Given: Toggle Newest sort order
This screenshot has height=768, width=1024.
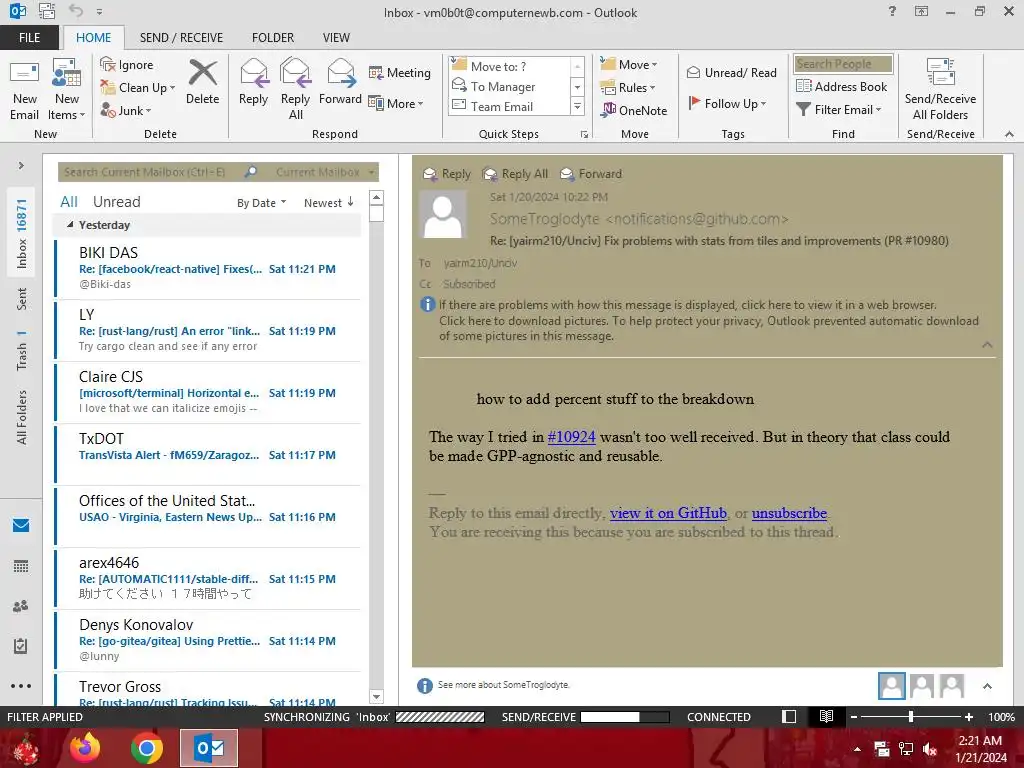Looking at the screenshot, I should pyautogui.click(x=328, y=202).
